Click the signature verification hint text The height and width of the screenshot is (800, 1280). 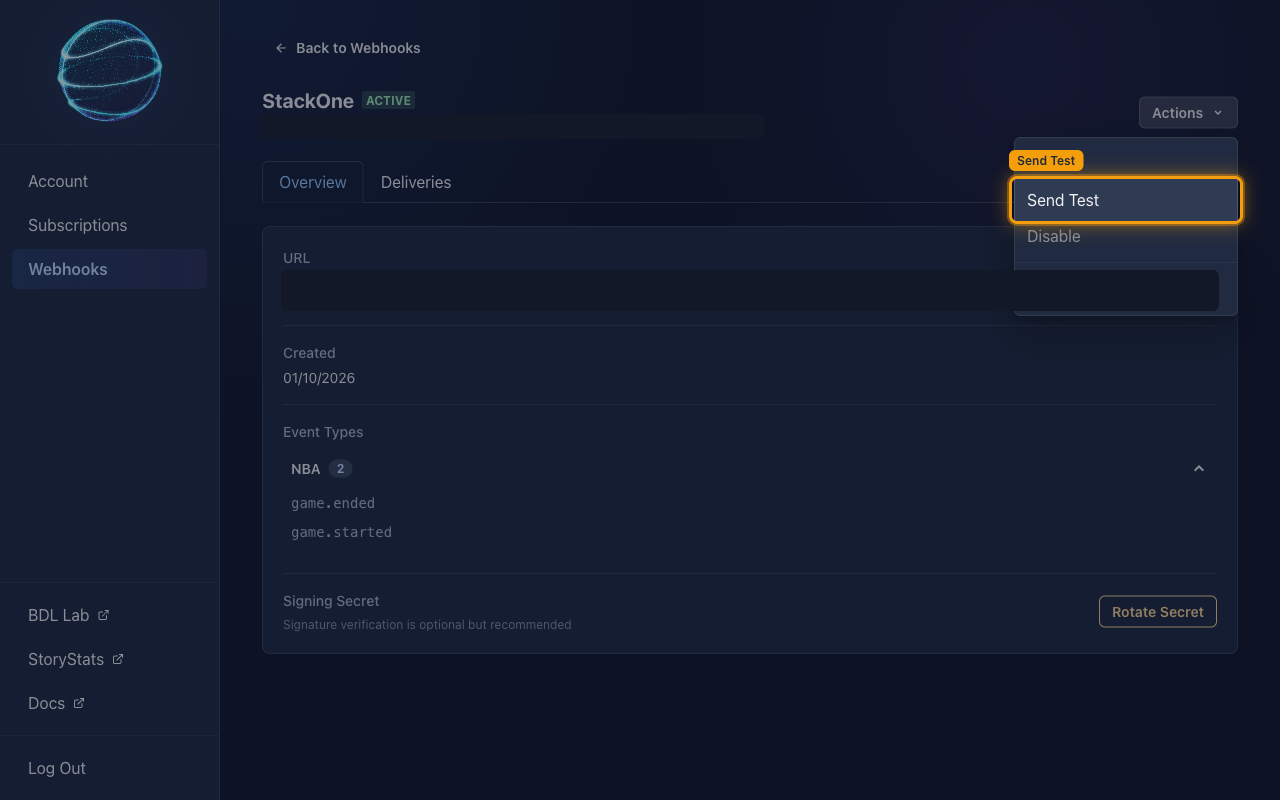click(427, 625)
